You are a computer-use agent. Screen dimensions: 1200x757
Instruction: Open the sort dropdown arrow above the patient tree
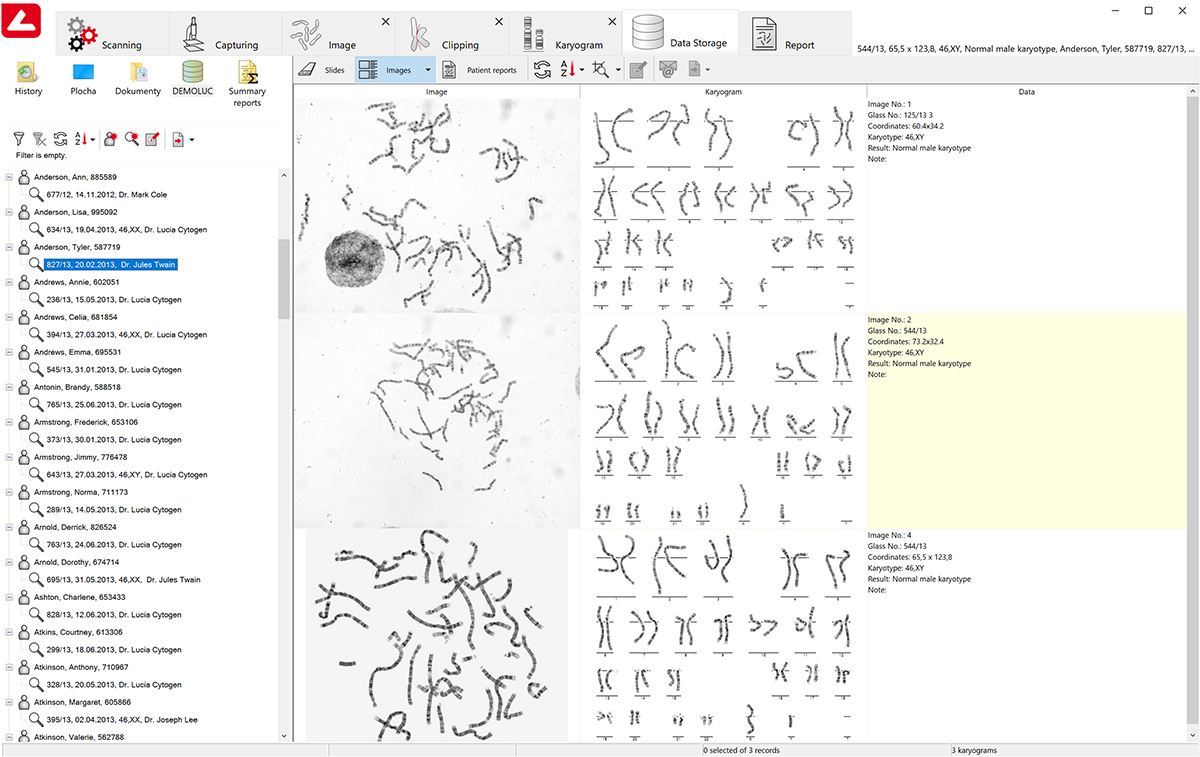93,140
